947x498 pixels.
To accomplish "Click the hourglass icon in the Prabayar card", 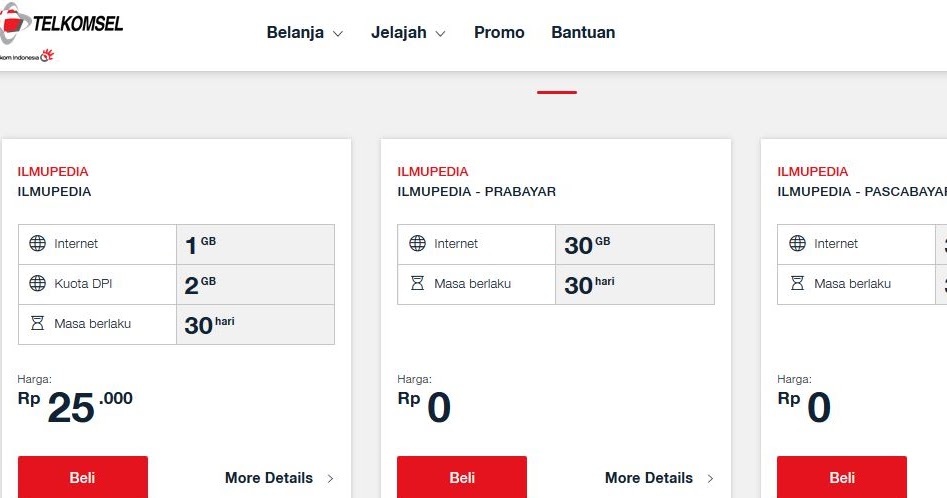I will (417, 284).
